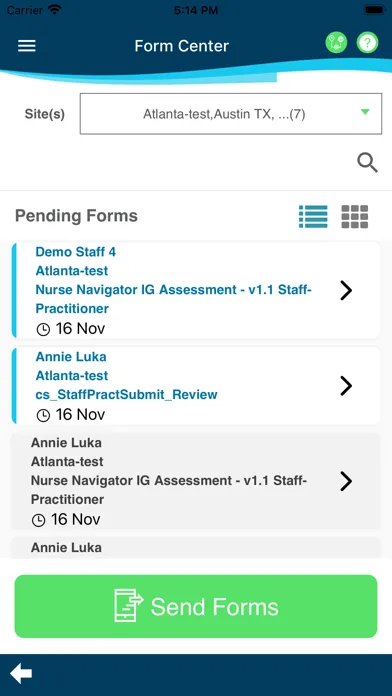The width and height of the screenshot is (392, 696).
Task: Tap the partially visible Annie Luka card
Action: click(196, 548)
